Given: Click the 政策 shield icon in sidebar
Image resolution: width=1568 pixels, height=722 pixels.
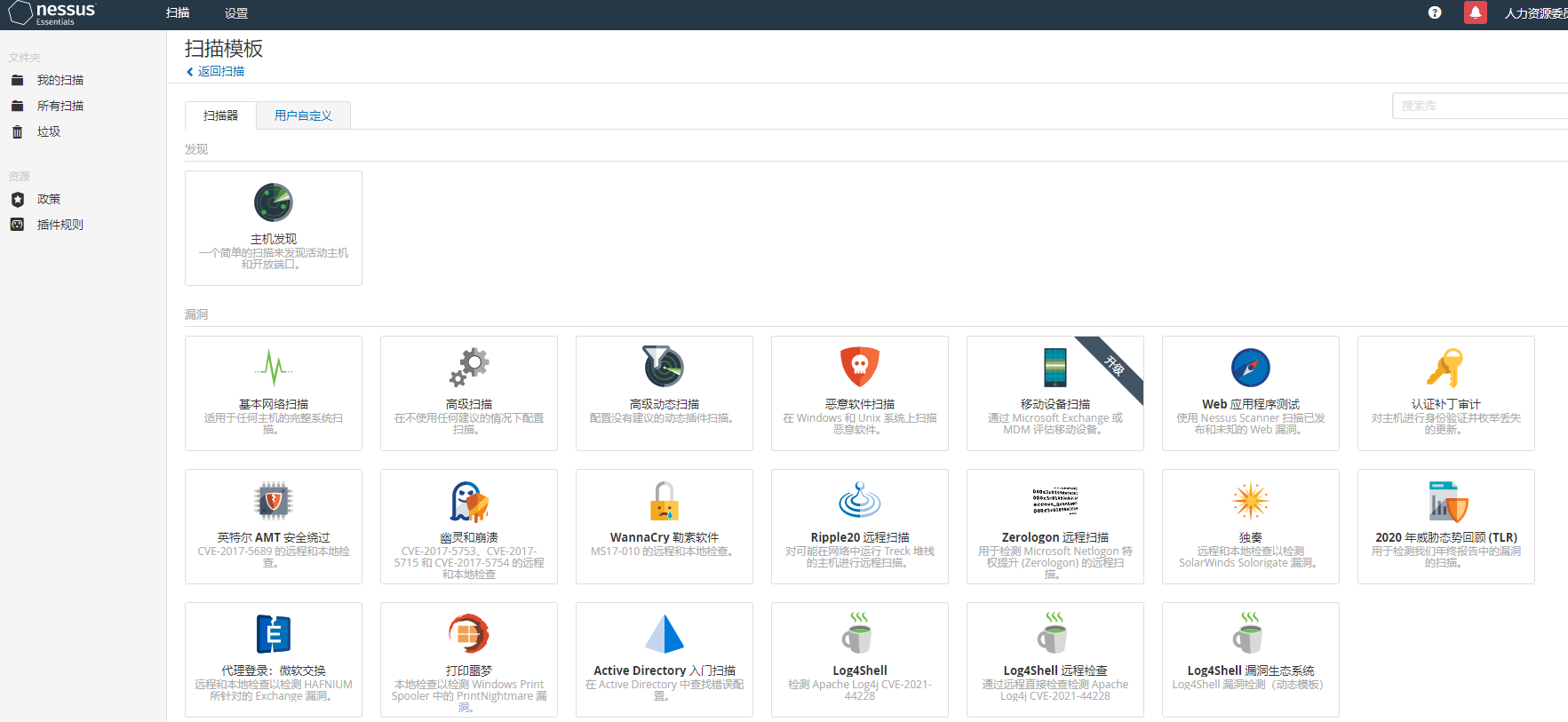Looking at the screenshot, I should 17,199.
